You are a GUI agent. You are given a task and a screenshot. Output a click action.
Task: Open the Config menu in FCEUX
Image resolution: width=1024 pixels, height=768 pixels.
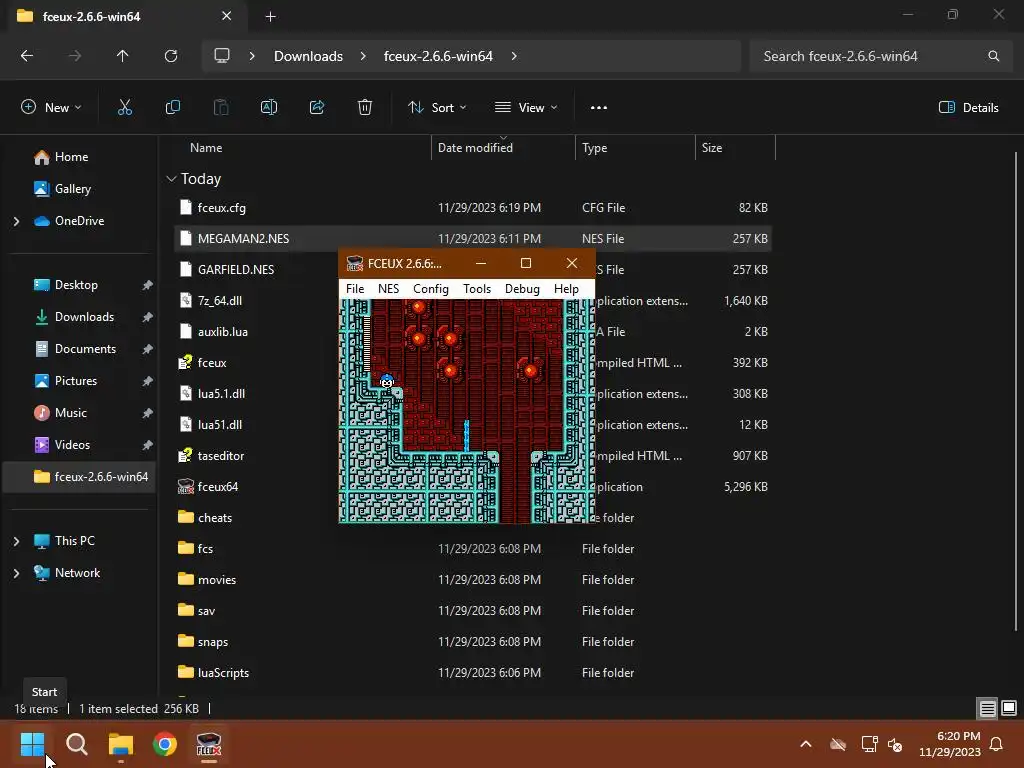430,289
